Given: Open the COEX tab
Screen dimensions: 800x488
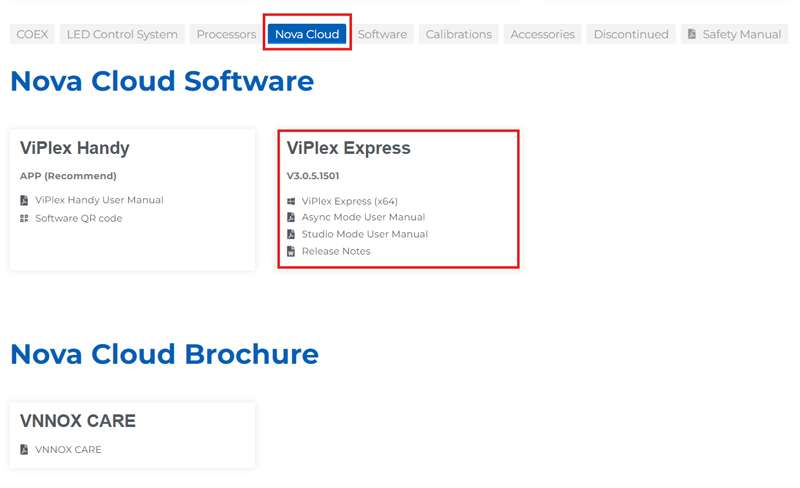Looking at the screenshot, I should tap(32, 34).
